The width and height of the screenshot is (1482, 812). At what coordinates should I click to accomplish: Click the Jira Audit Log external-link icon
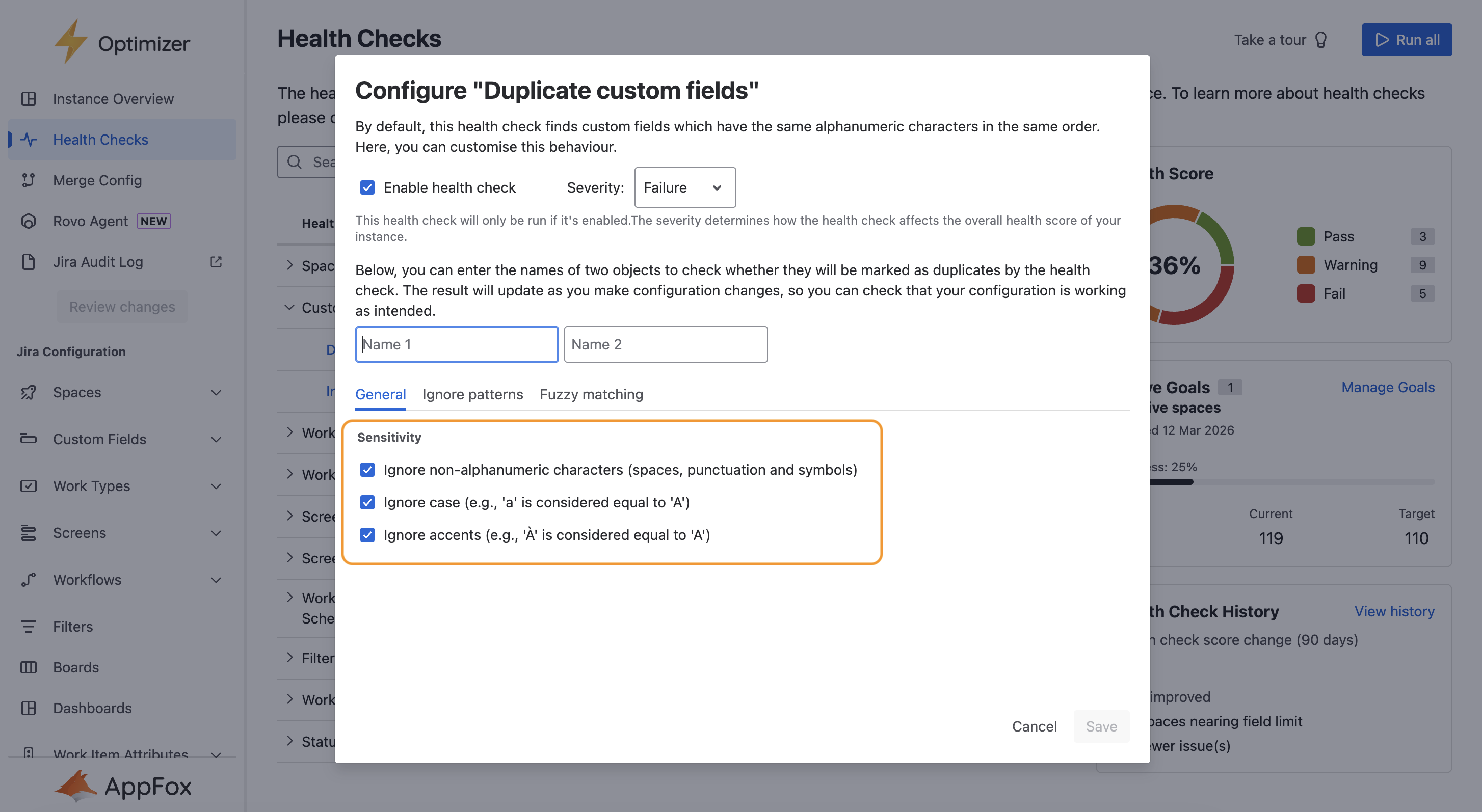coord(216,262)
